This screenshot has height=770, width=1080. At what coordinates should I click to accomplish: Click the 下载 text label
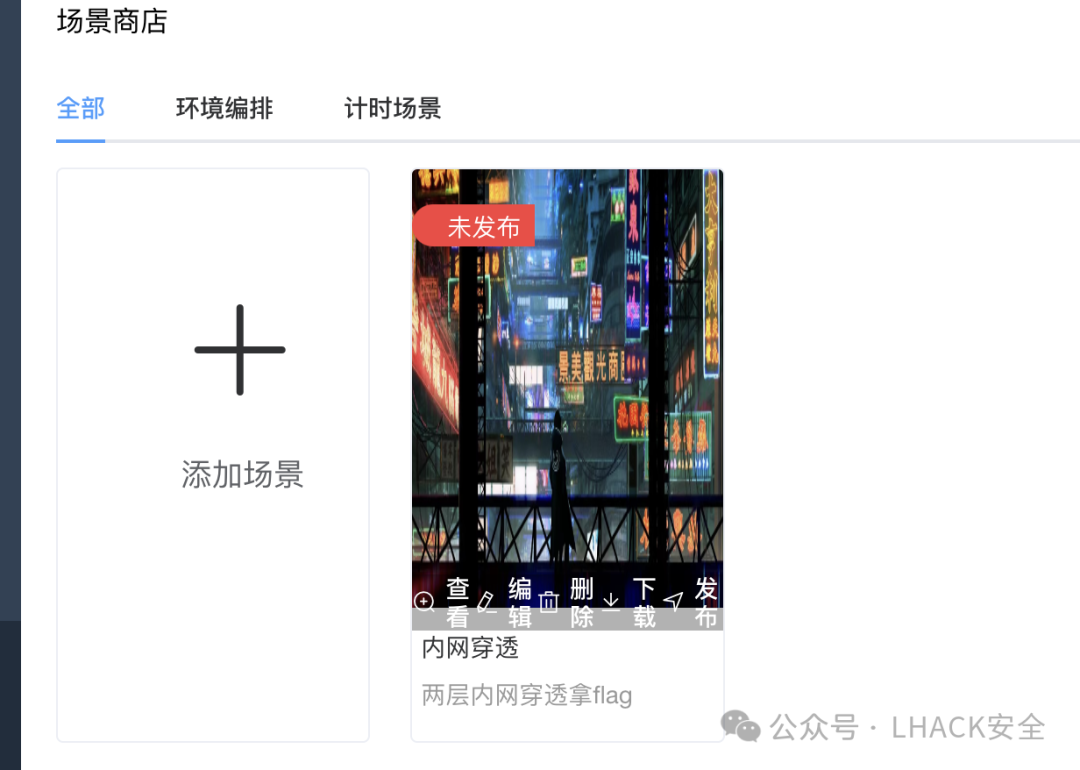click(x=644, y=602)
